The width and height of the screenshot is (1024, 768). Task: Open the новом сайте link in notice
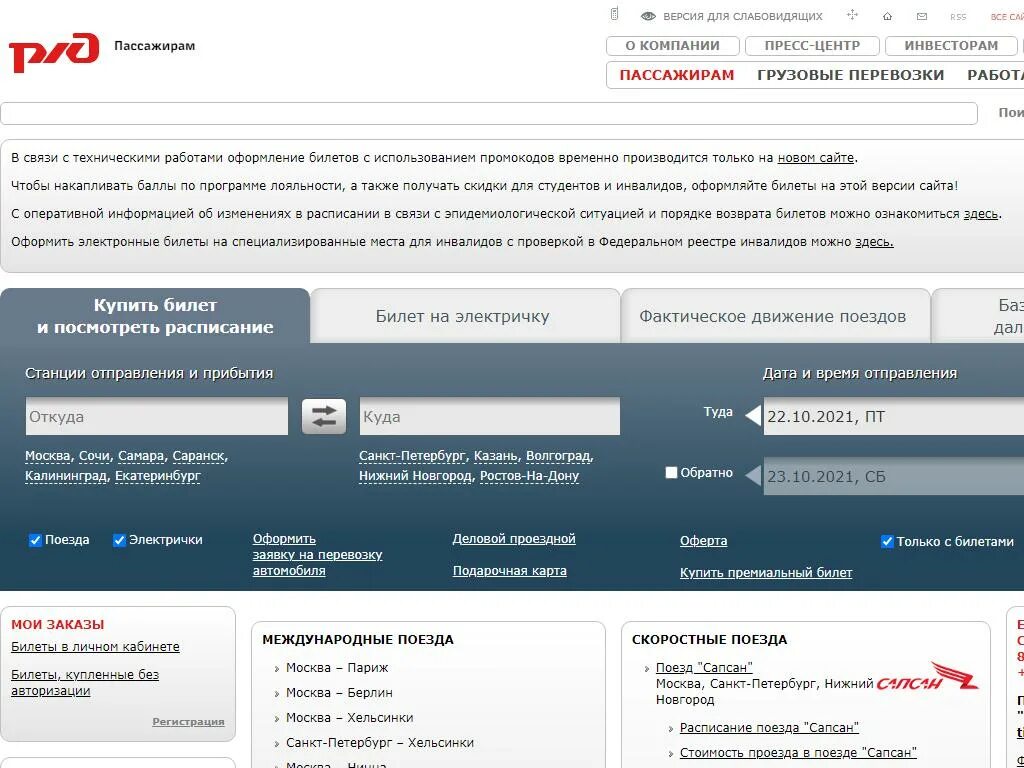point(816,157)
